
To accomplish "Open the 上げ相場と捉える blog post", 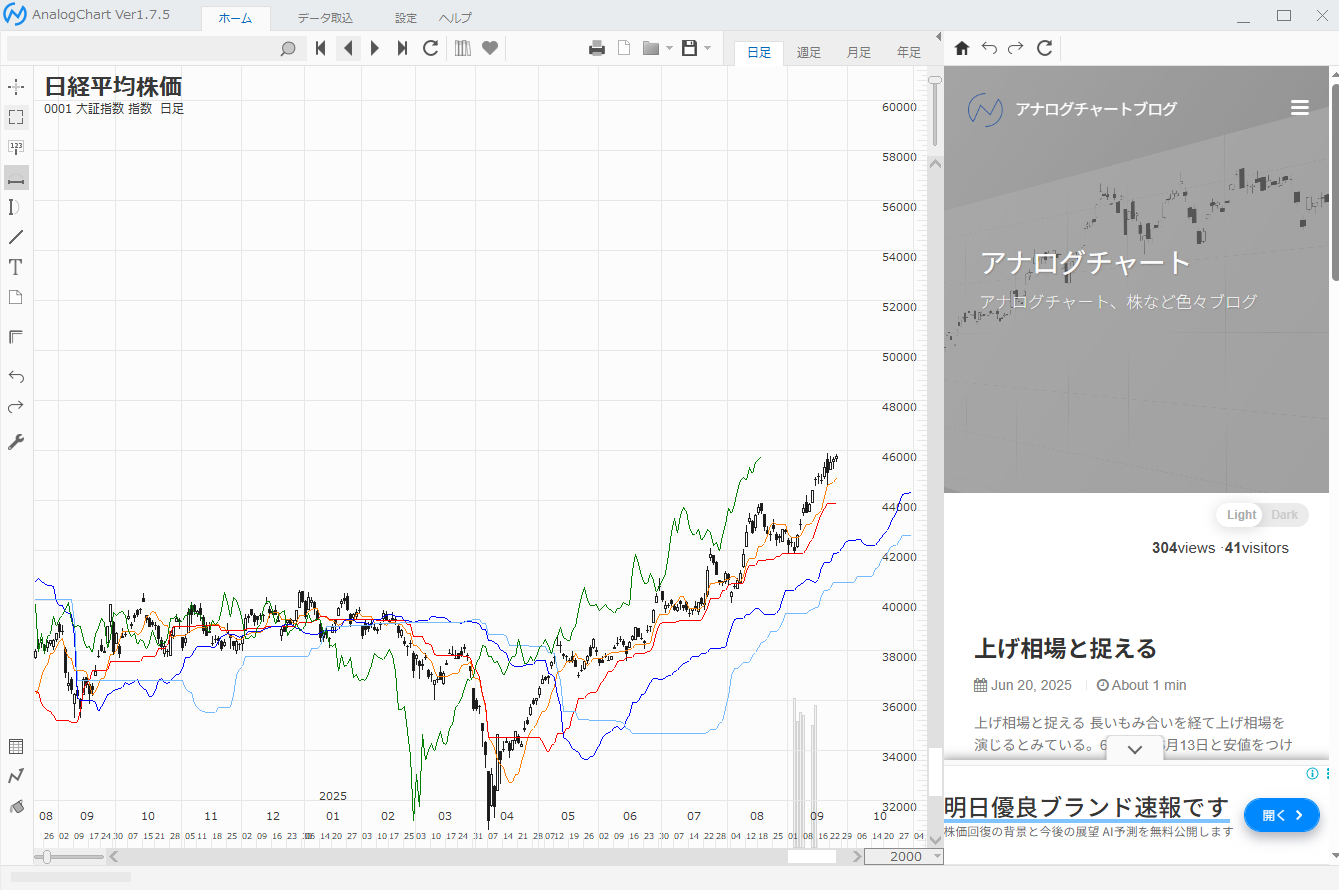I will pos(1065,648).
